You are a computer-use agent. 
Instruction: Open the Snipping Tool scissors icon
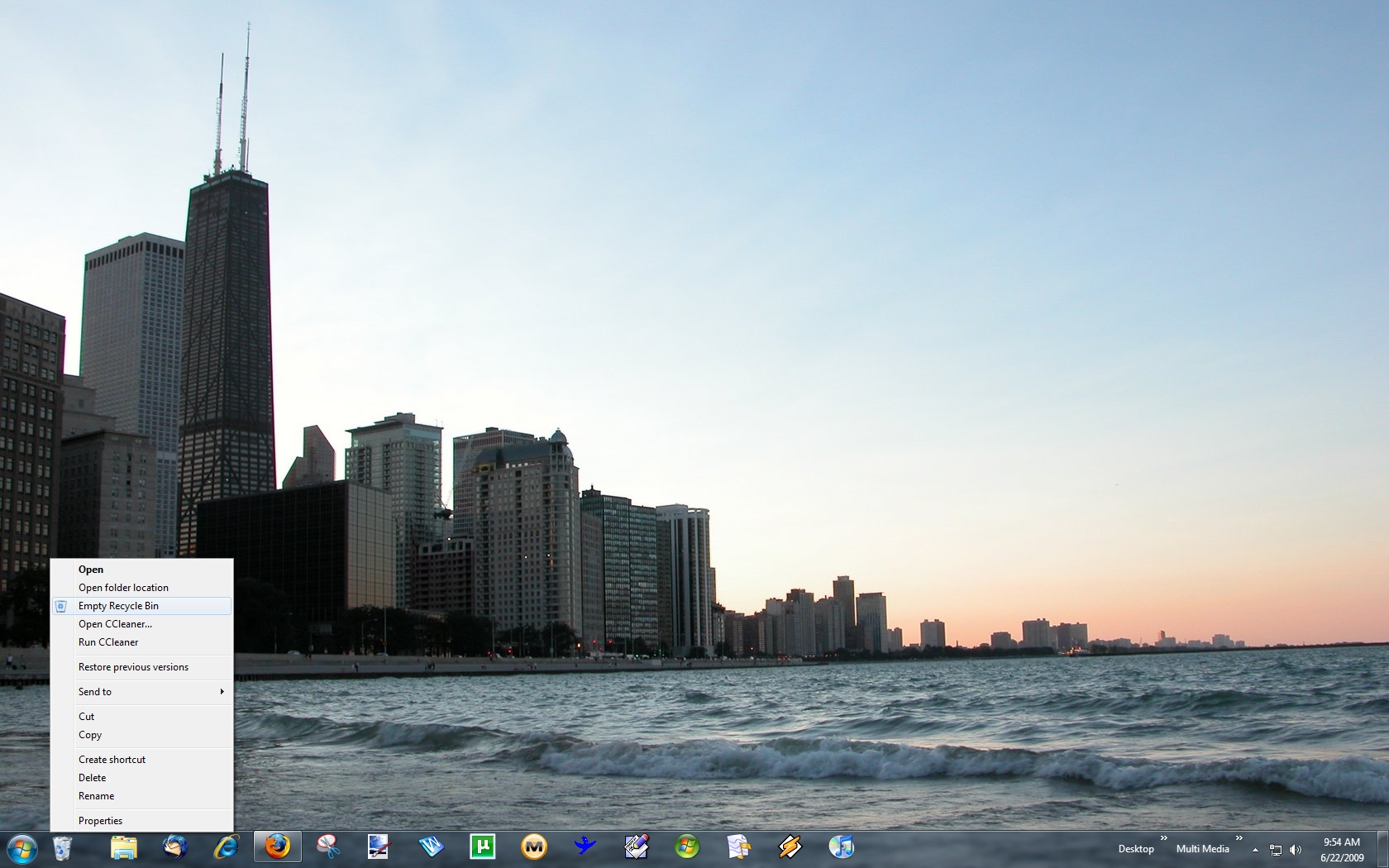tap(328, 847)
